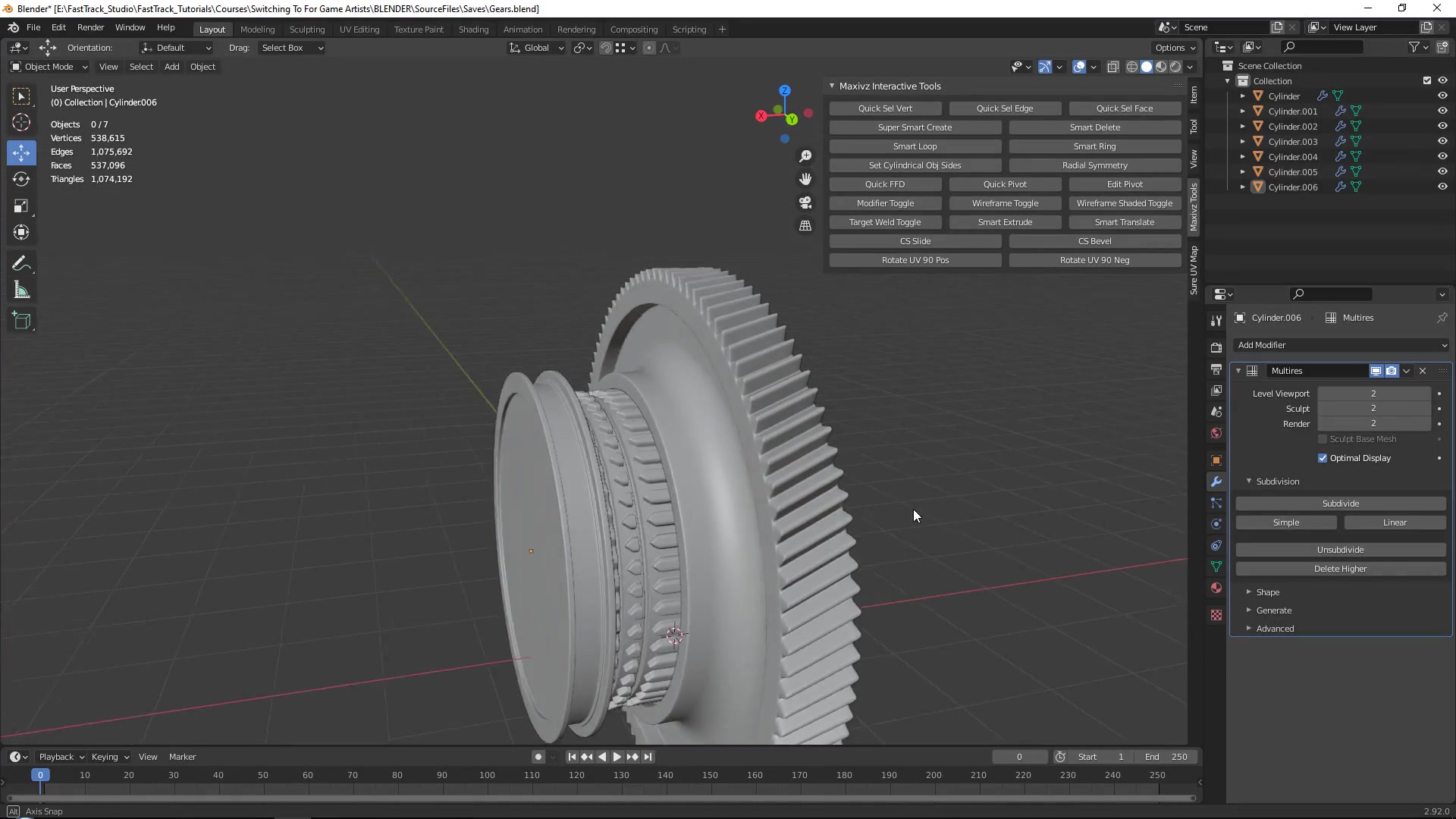Open the viewport Select menu
The width and height of the screenshot is (1456, 819).
tap(141, 67)
